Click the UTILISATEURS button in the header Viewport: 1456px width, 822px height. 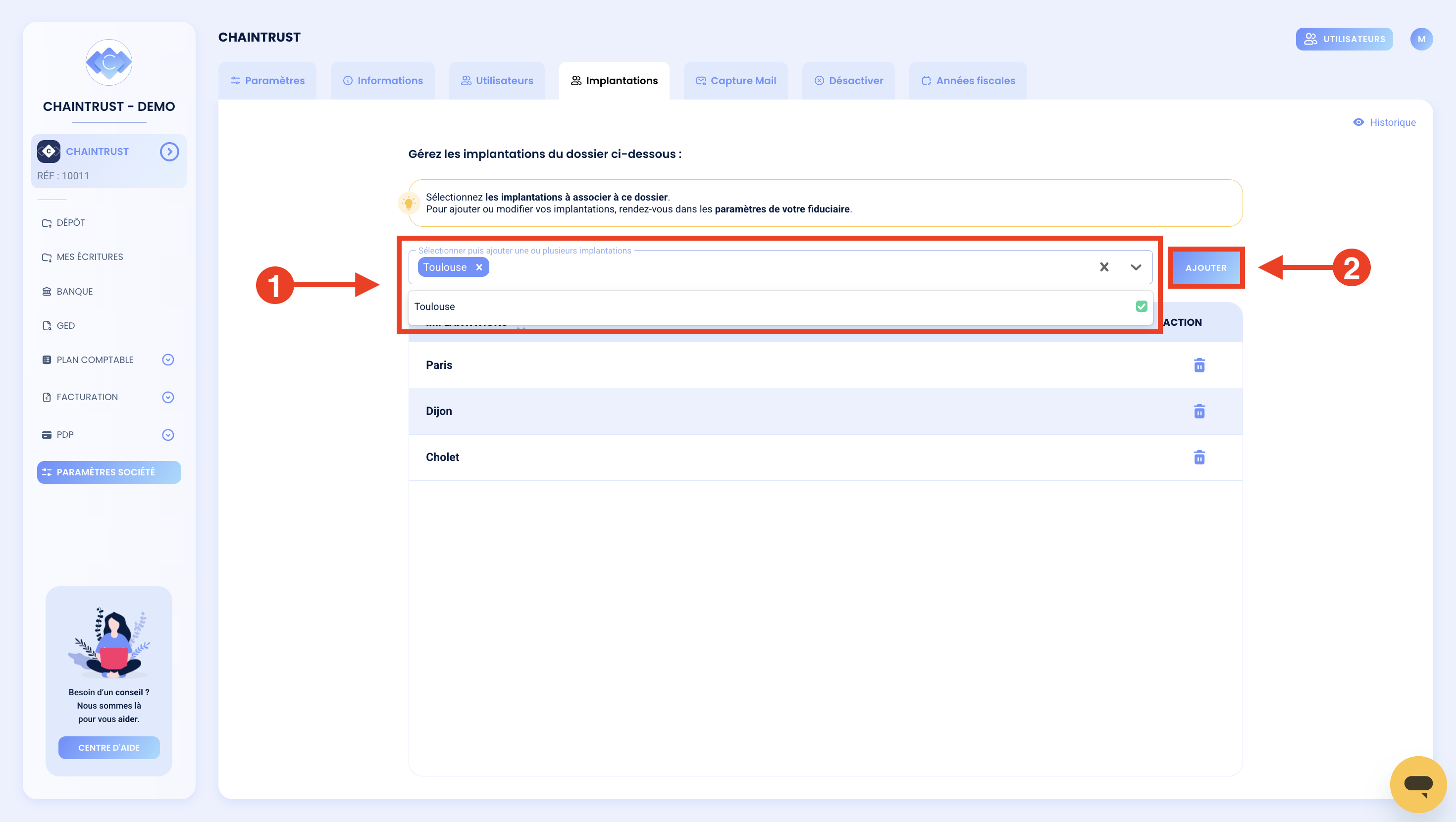(x=1344, y=39)
